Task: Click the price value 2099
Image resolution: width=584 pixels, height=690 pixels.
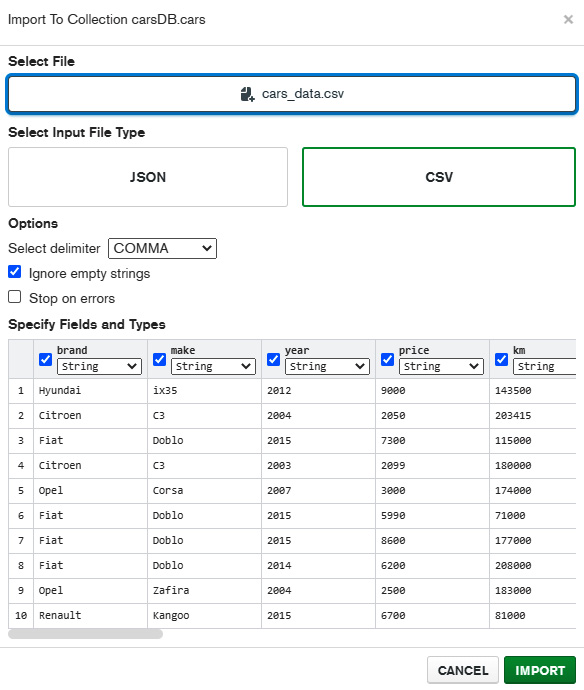Action: pyautogui.click(x=393, y=465)
